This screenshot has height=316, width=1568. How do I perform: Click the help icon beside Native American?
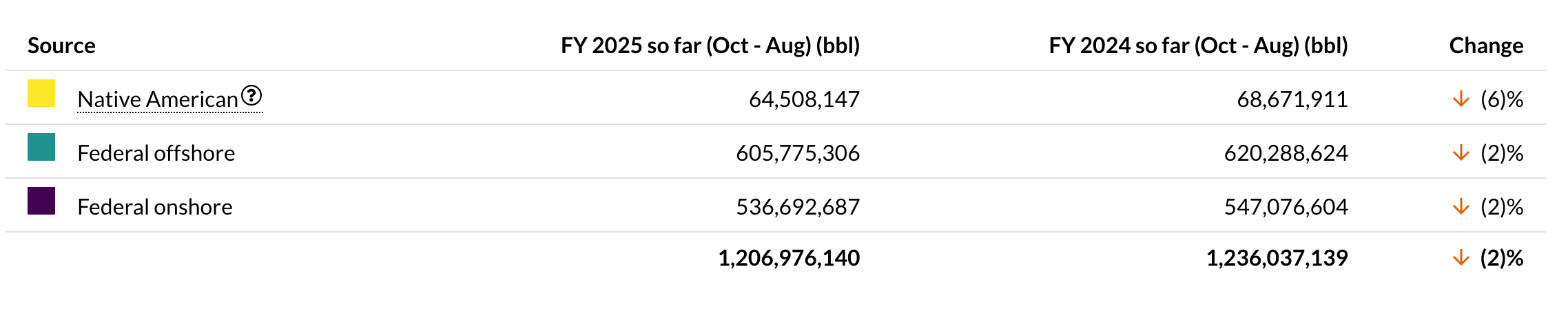point(252,95)
